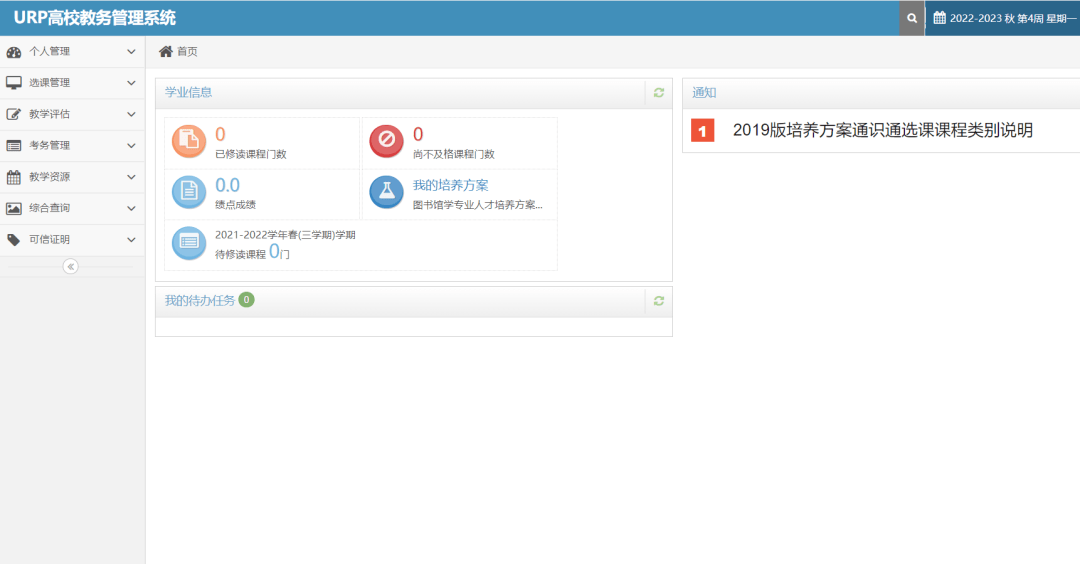Click the 已修读课程门数 label
1080x564 pixels.
(251, 154)
